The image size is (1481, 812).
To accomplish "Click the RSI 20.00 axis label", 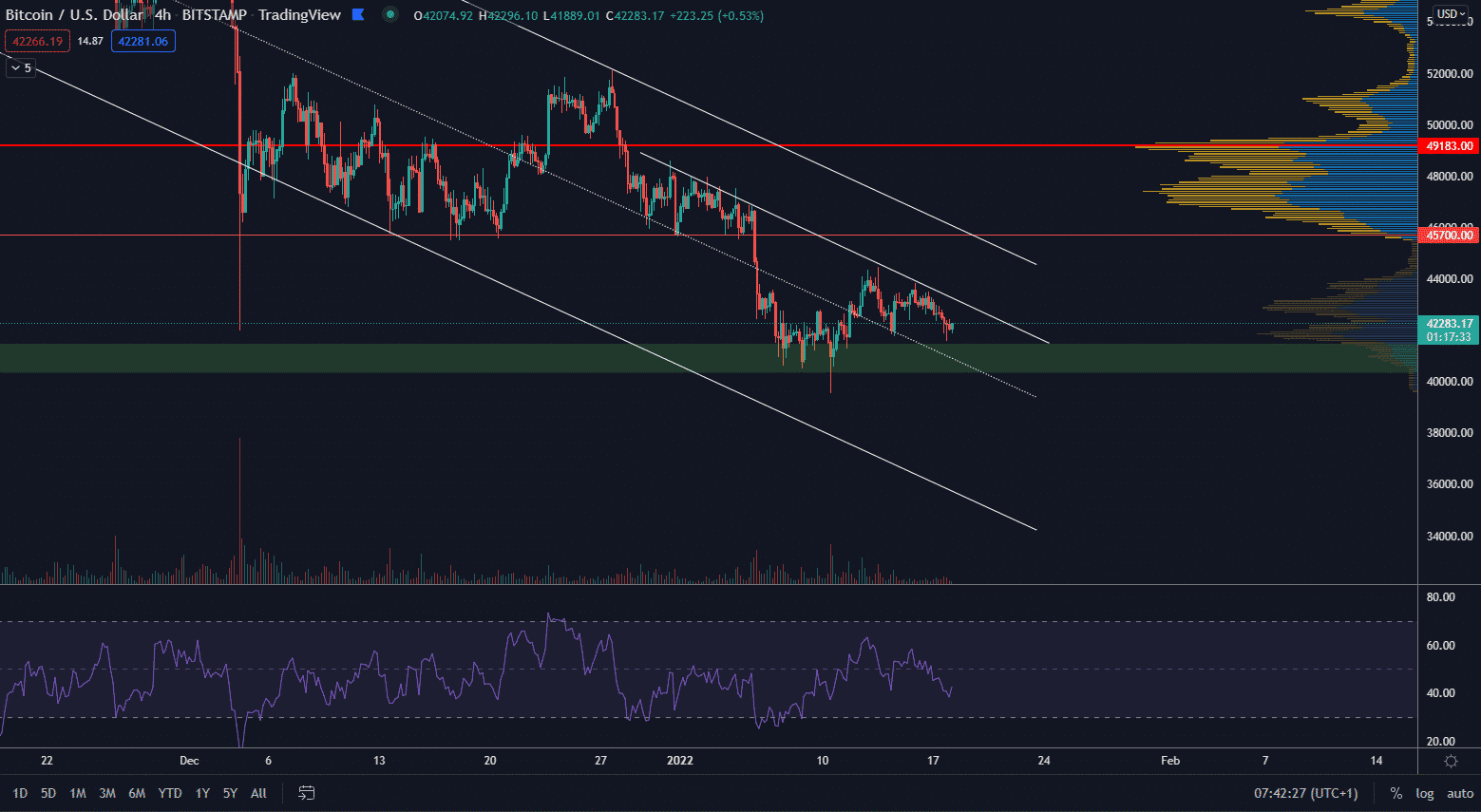I will [1440, 742].
